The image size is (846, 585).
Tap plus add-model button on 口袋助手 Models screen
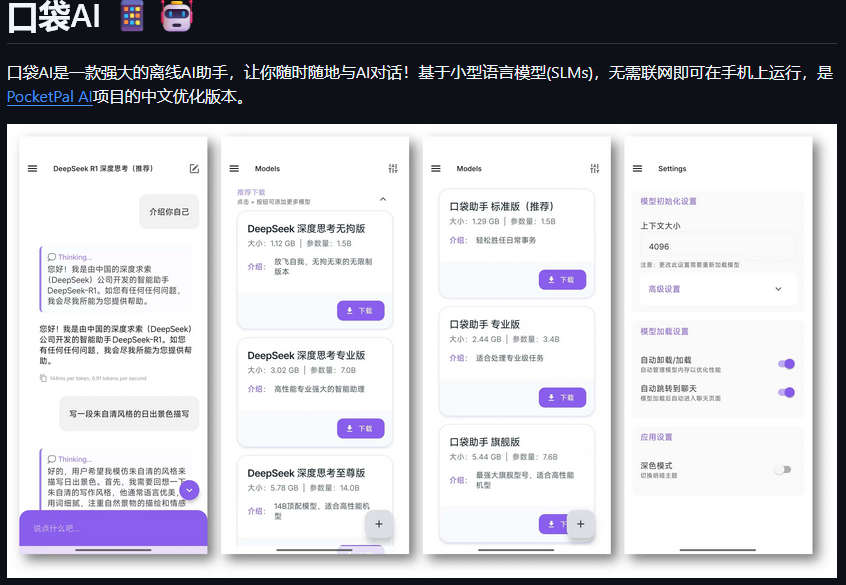pos(581,523)
